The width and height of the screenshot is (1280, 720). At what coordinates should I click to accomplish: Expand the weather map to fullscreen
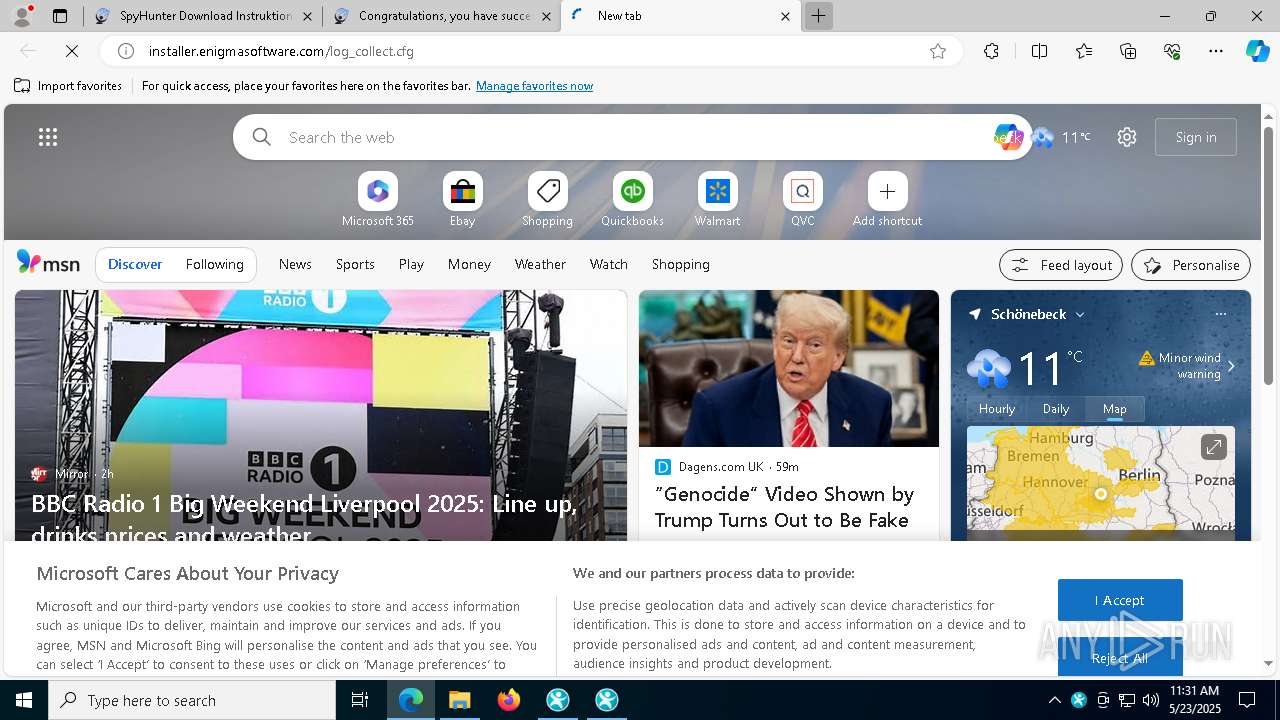[1213, 447]
